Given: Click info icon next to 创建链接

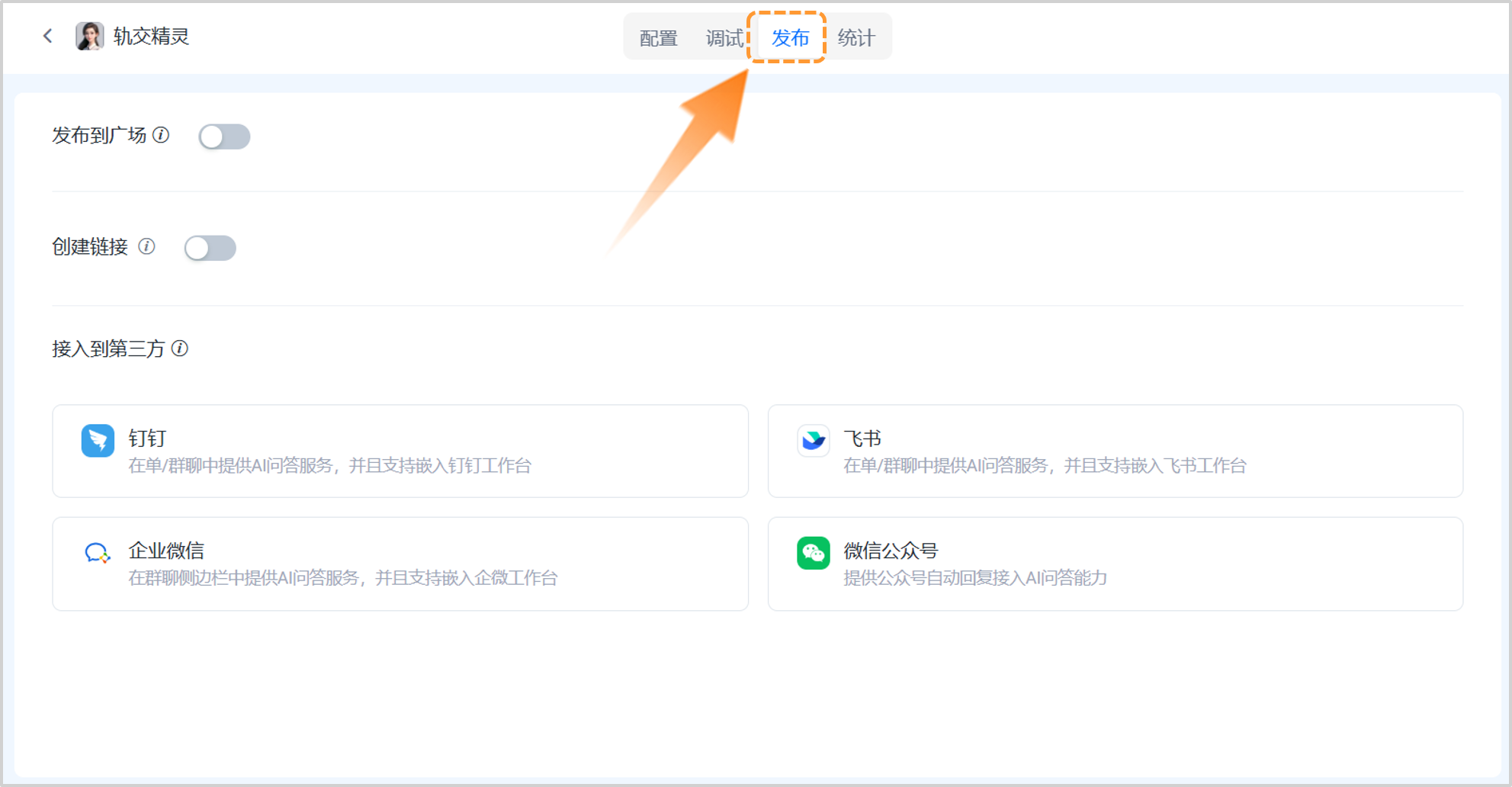Looking at the screenshot, I should point(146,246).
